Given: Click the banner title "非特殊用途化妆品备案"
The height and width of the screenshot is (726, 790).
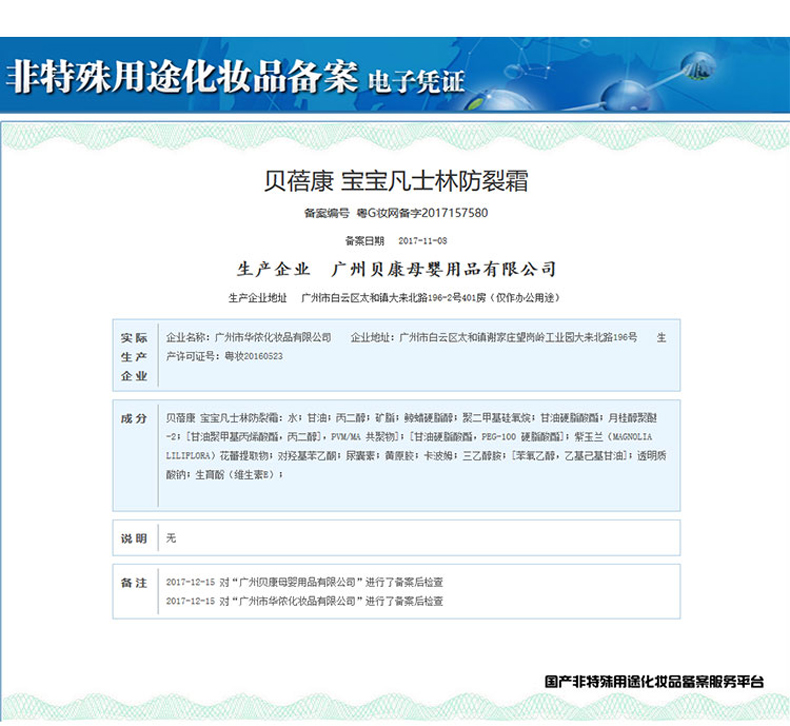Looking at the screenshot, I should [182, 77].
